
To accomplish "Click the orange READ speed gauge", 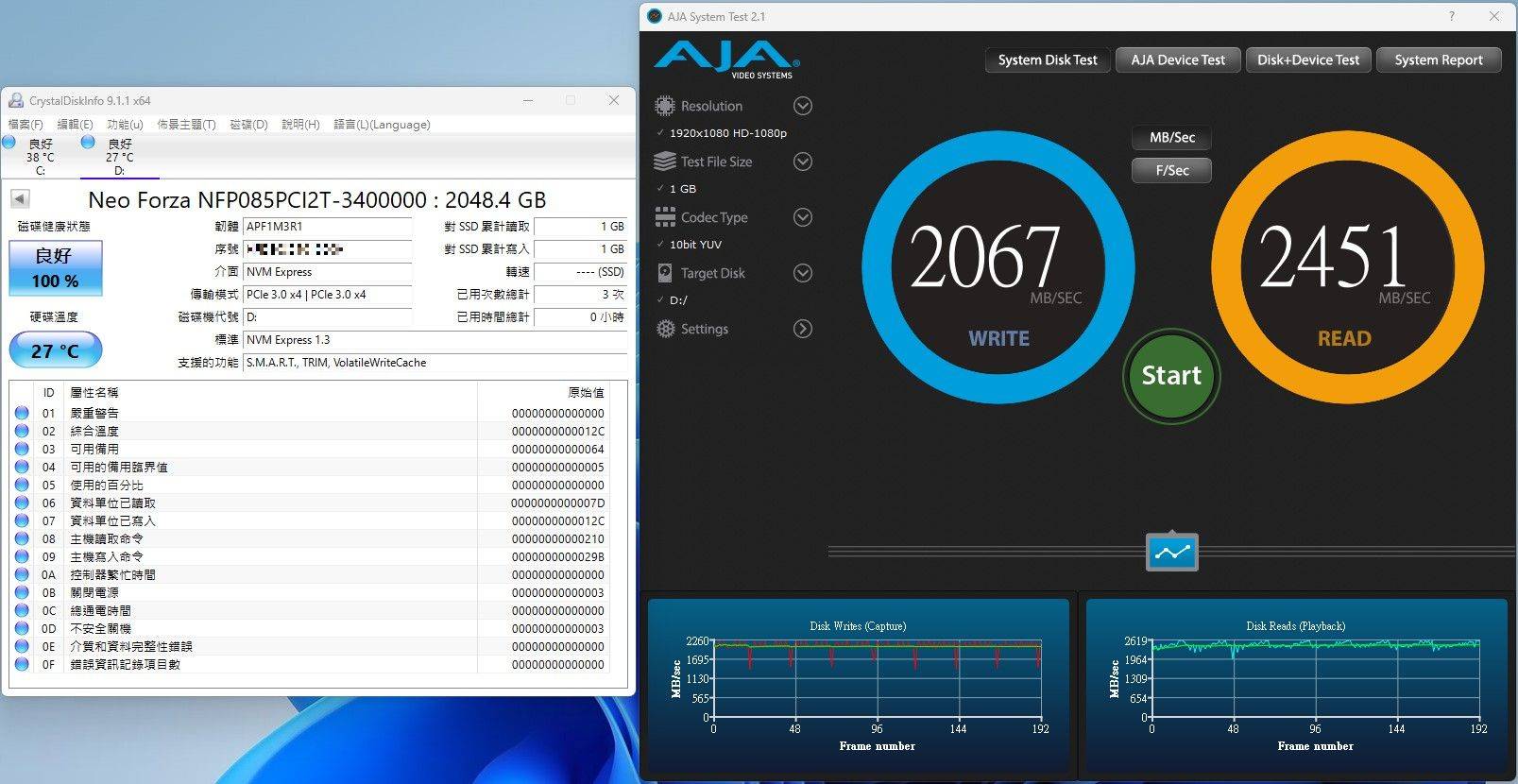I will pos(1347,267).
